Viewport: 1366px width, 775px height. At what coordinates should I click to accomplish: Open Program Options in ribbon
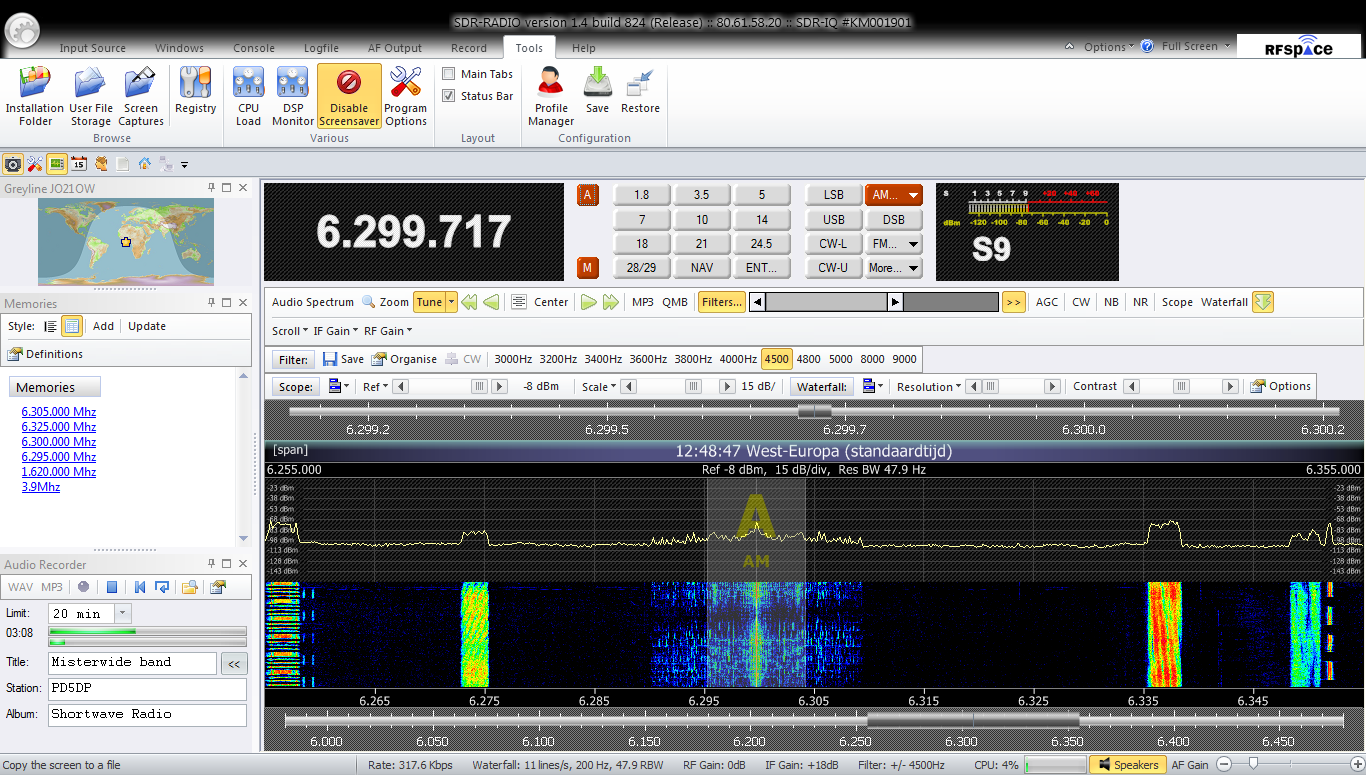coord(405,96)
